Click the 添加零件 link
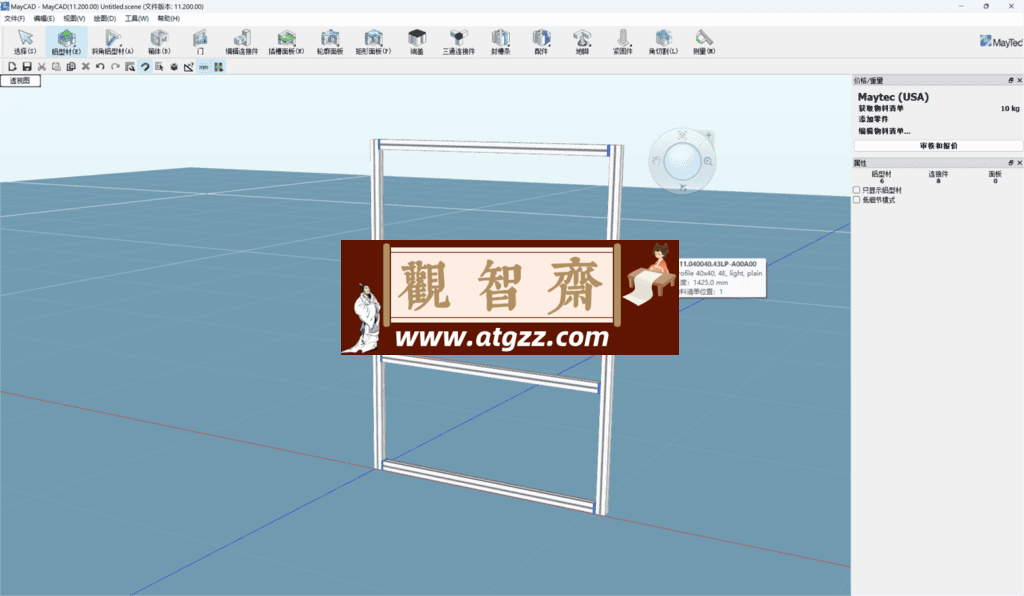The width and height of the screenshot is (1024, 596). [x=873, y=119]
